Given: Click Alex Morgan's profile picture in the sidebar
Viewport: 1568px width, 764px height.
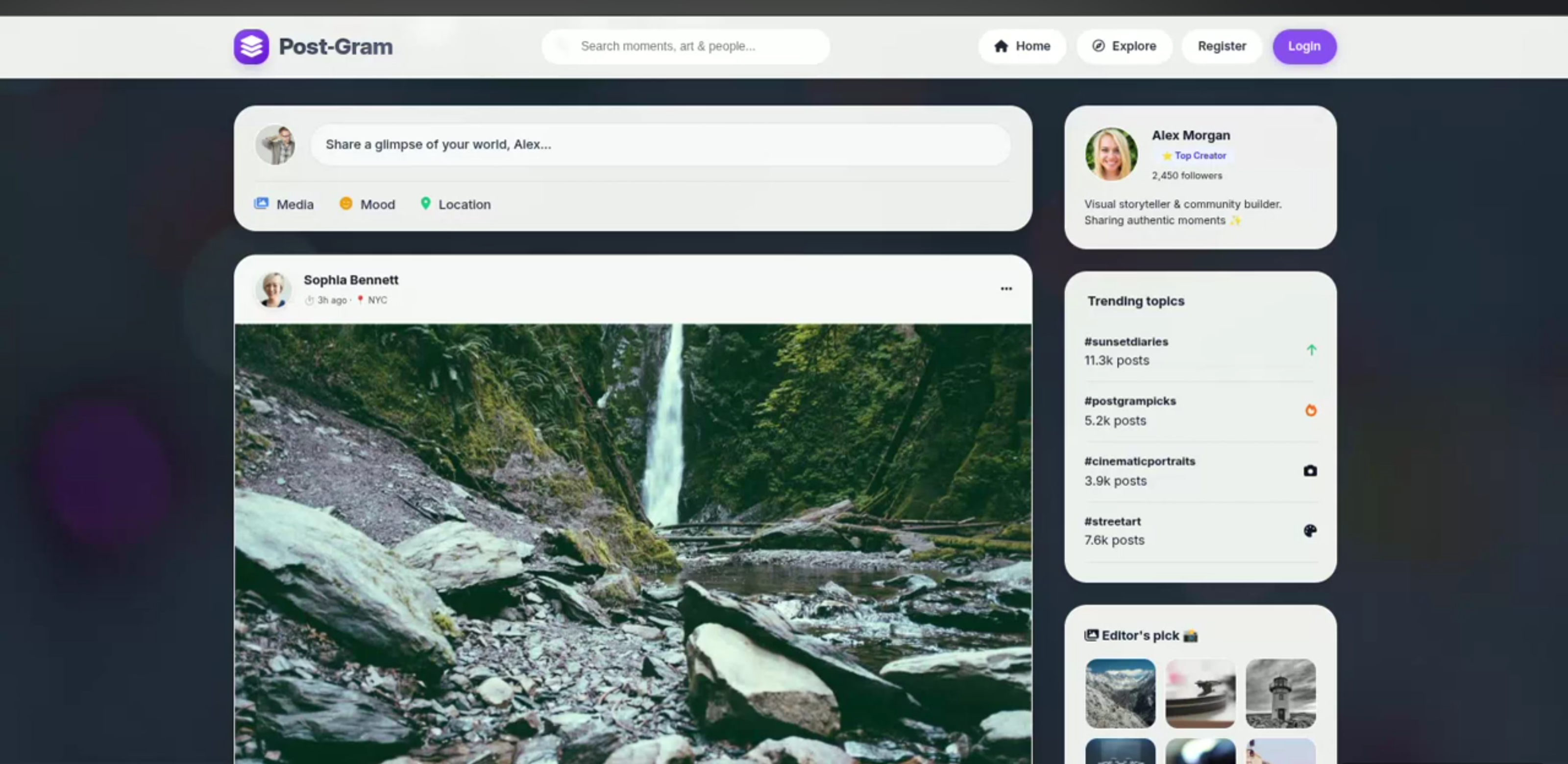Looking at the screenshot, I should point(1111,154).
